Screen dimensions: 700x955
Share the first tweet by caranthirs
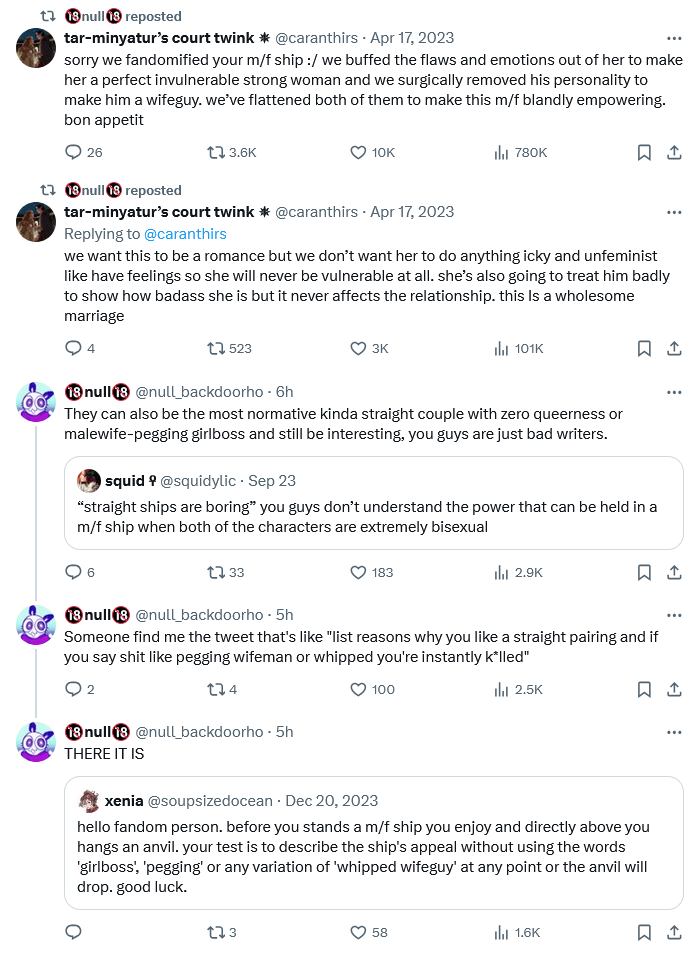click(675, 153)
